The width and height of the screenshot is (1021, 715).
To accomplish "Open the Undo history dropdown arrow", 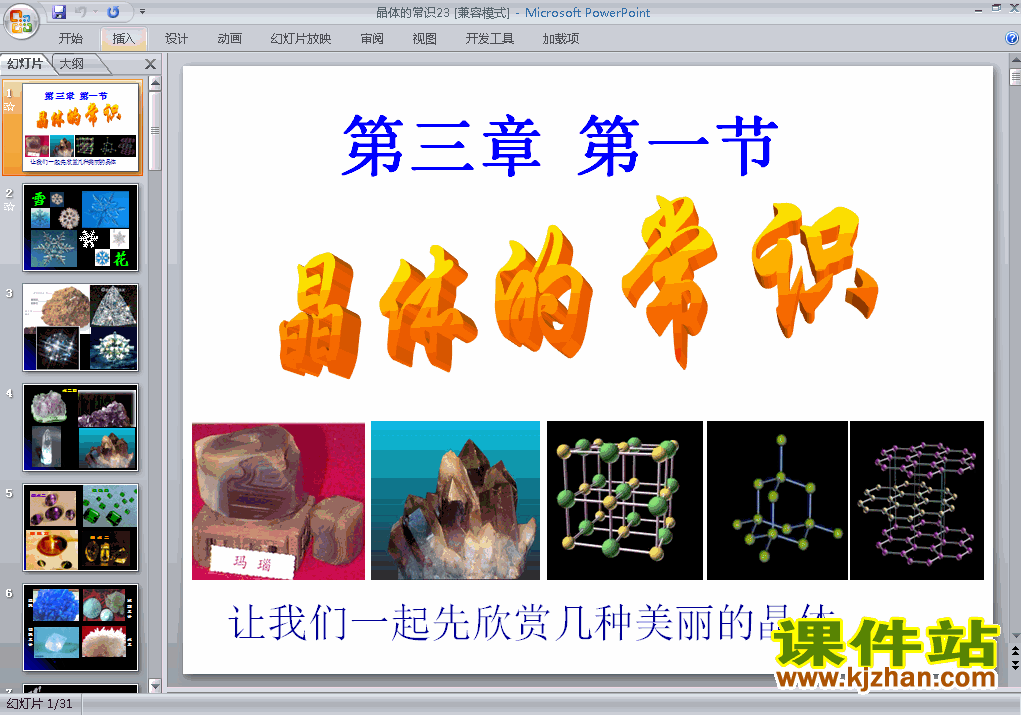I will point(95,12).
